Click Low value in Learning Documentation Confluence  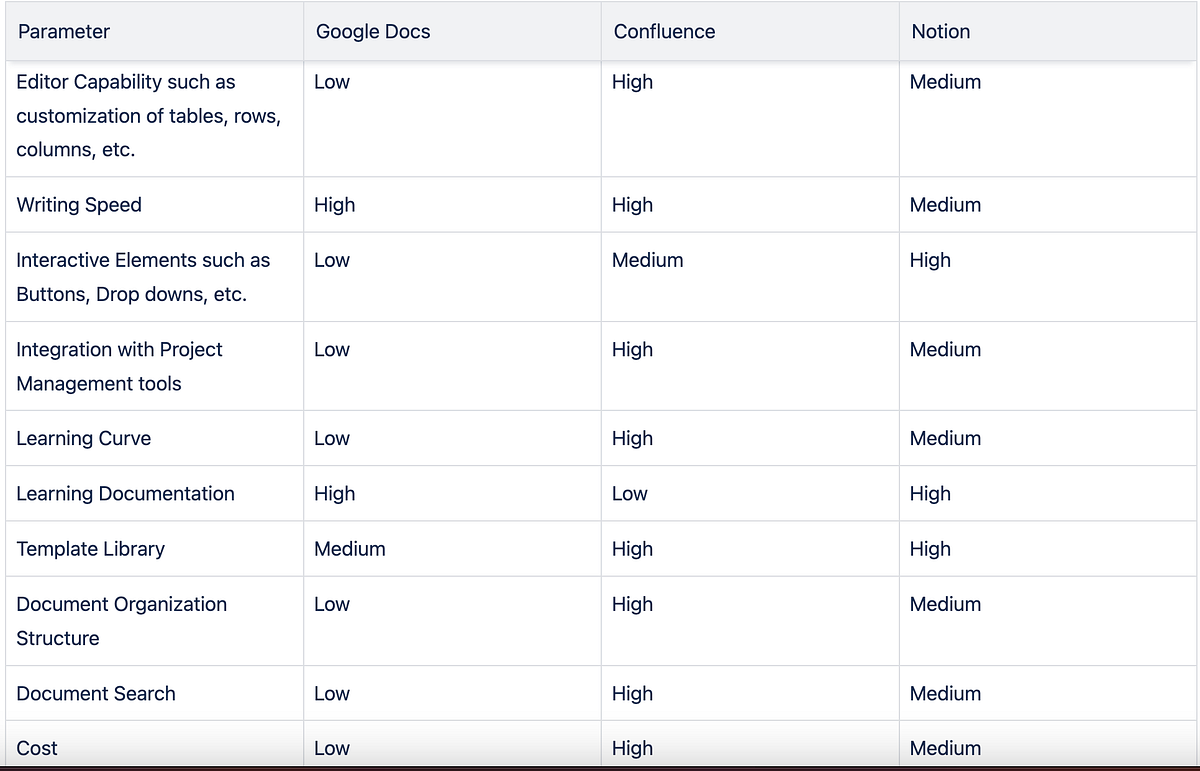tap(630, 494)
